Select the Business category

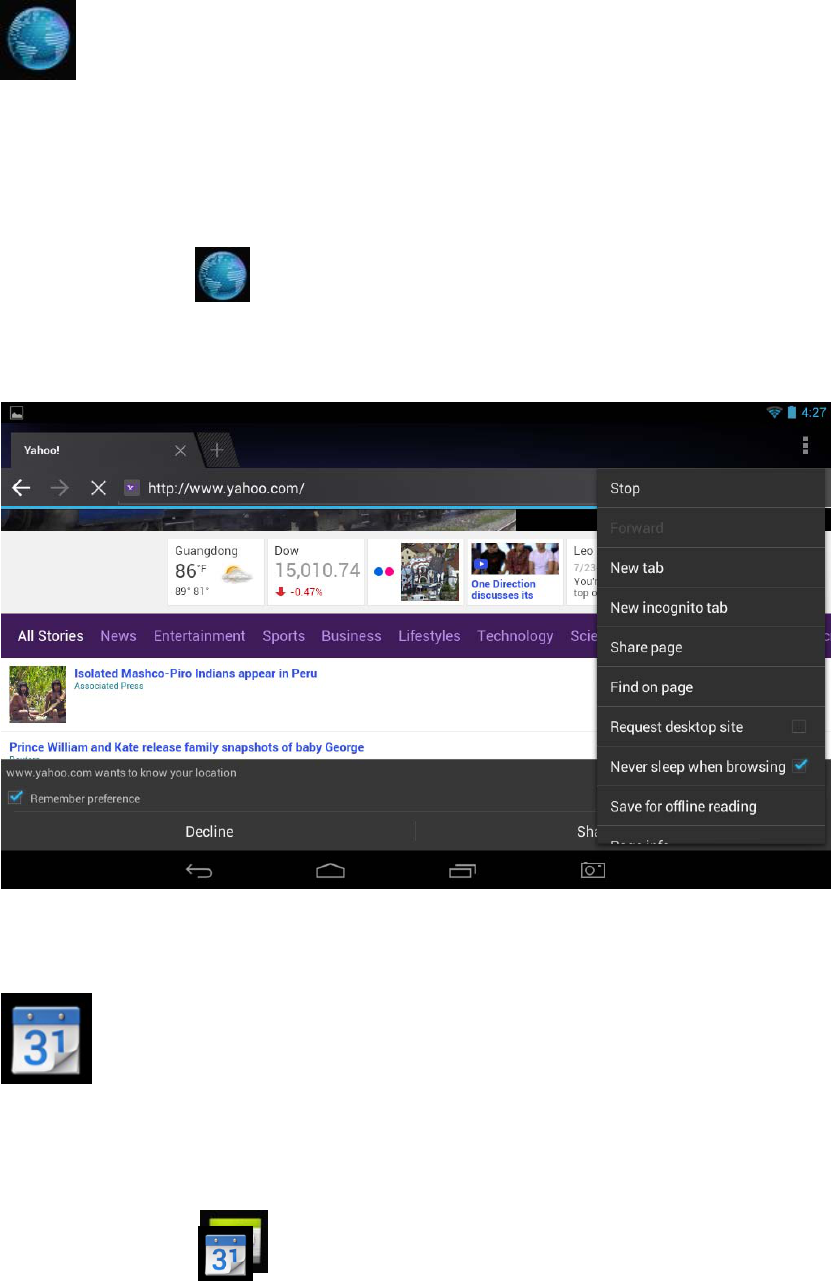351,636
